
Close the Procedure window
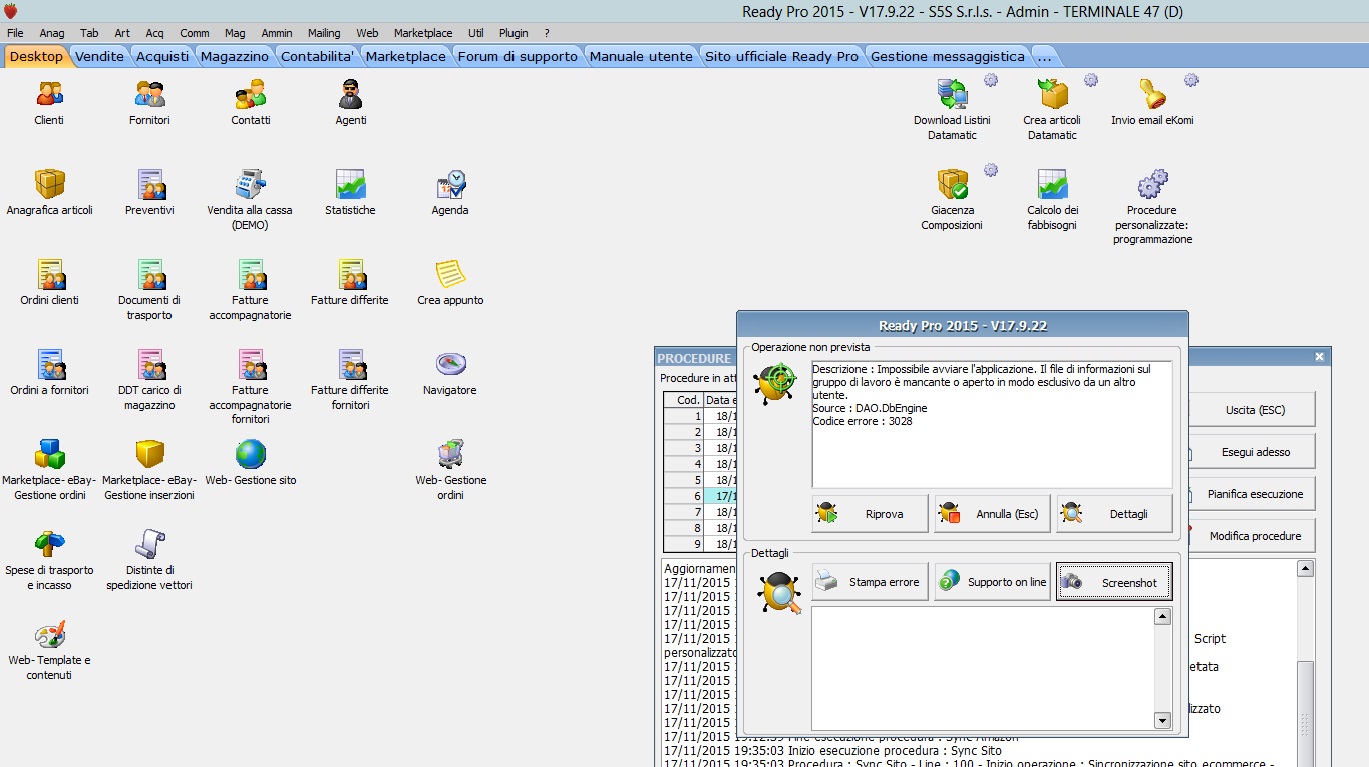(1319, 357)
